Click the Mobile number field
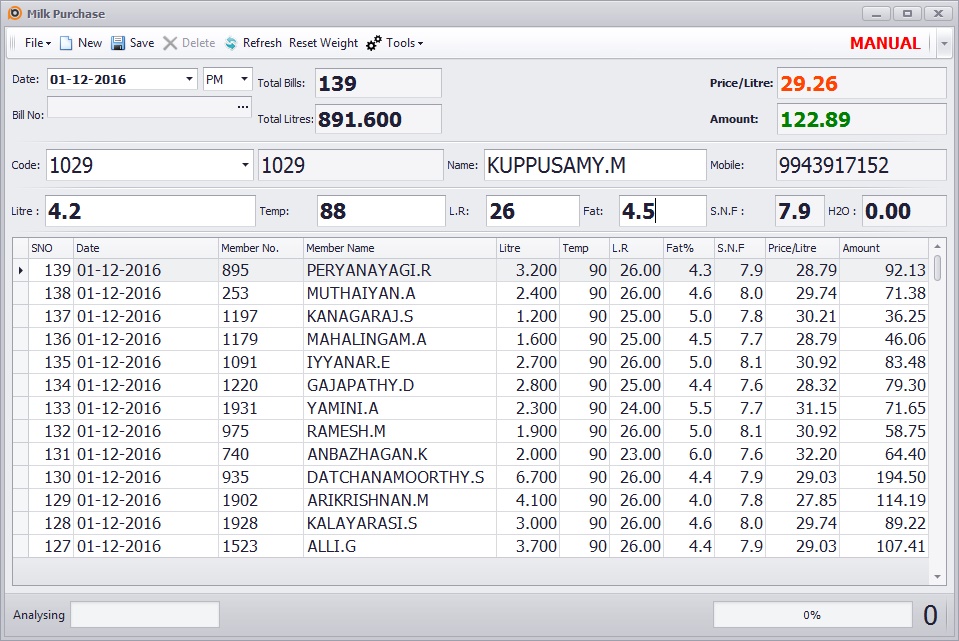Screen dimensions: 959x641 pos(861,165)
